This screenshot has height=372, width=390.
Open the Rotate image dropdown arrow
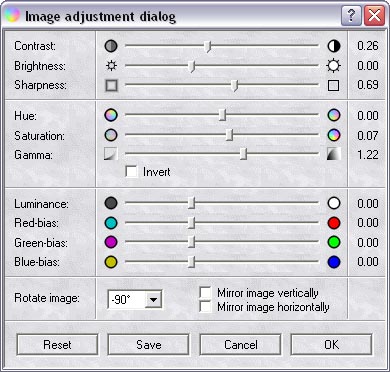pos(153,299)
